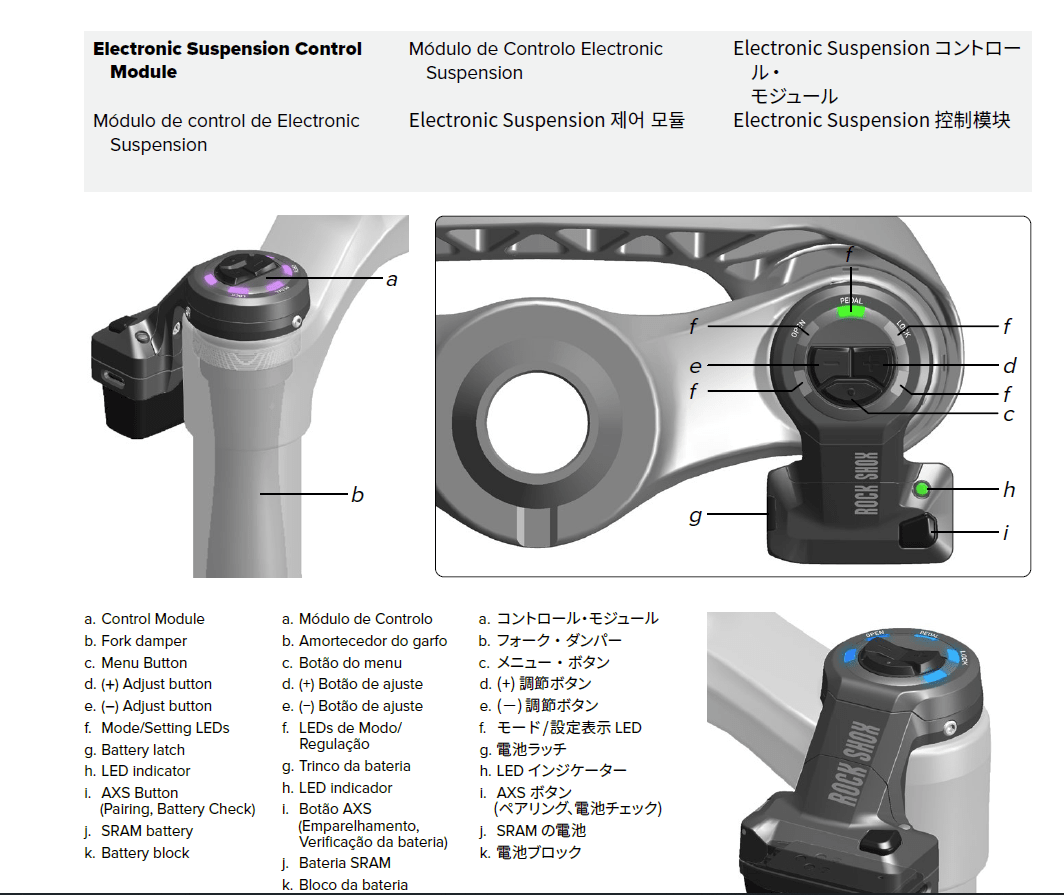Click legend line 'b. フォーク・ダンパー'
Screen dimensions: 1064x895
click(550, 641)
